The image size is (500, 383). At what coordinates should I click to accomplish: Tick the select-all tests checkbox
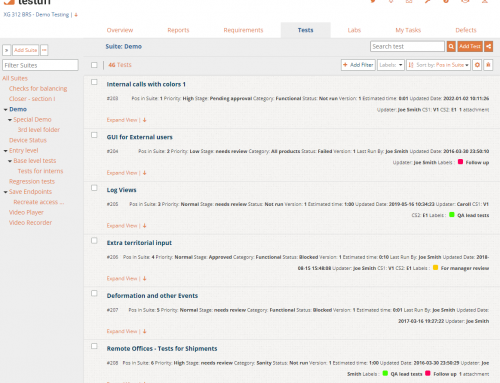click(94, 65)
